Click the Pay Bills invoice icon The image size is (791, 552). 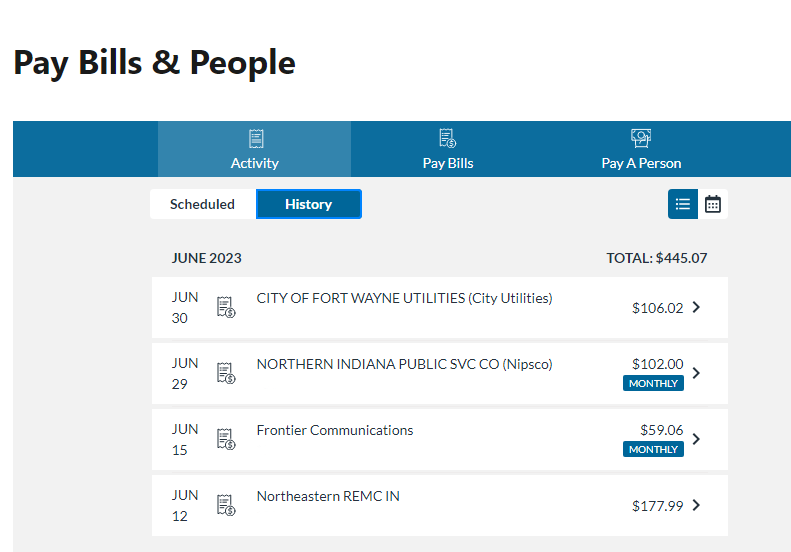[448, 139]
